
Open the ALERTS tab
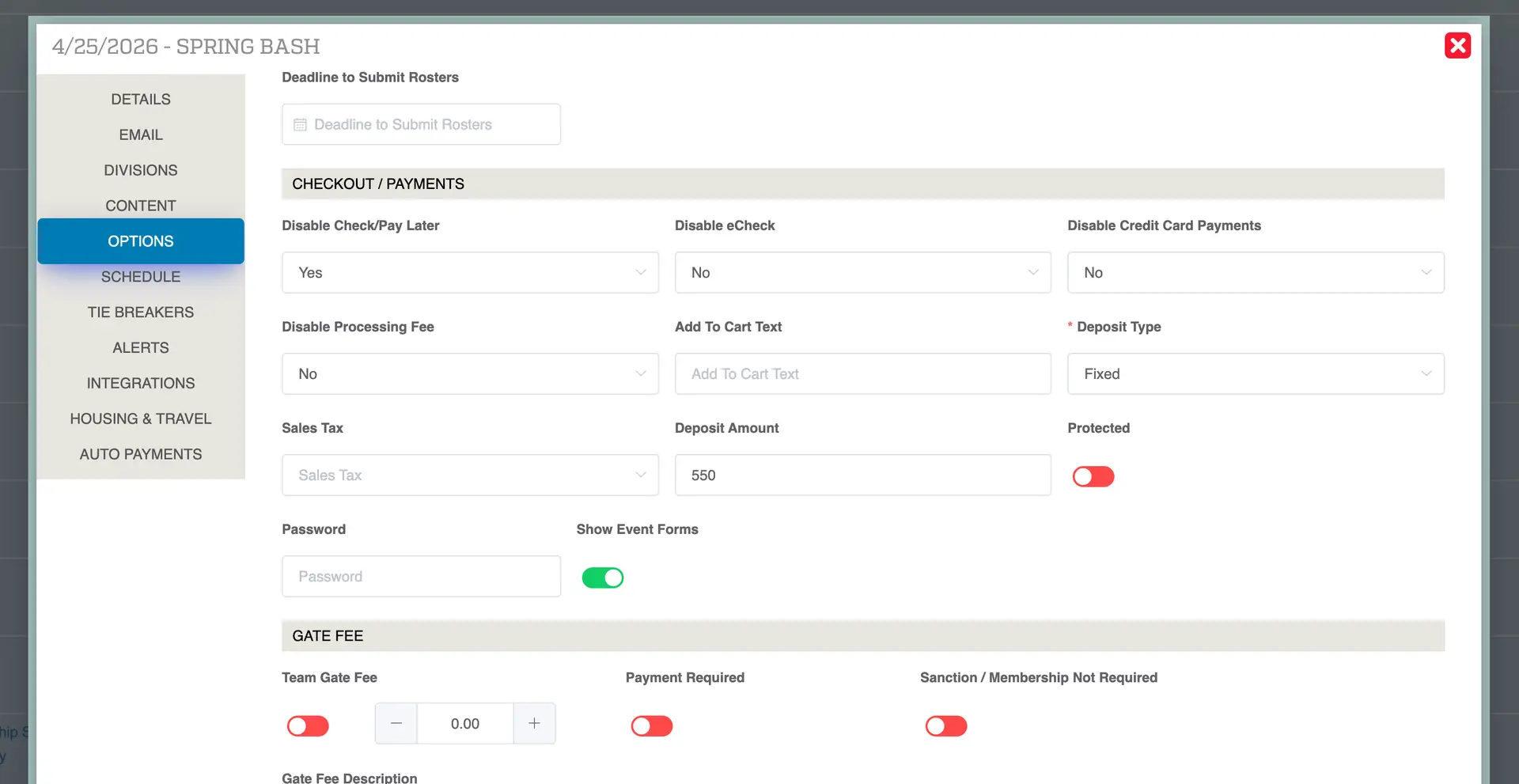coord(141,347)
